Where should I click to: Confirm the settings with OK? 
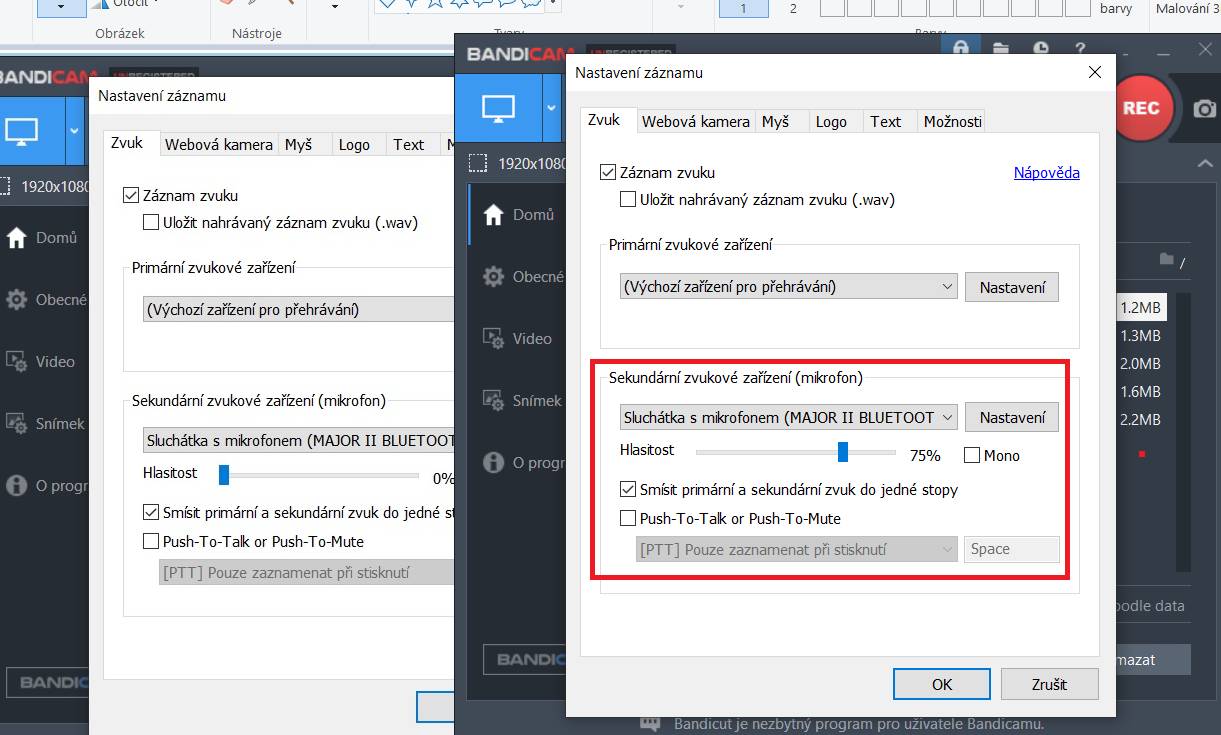coord(942,684)
